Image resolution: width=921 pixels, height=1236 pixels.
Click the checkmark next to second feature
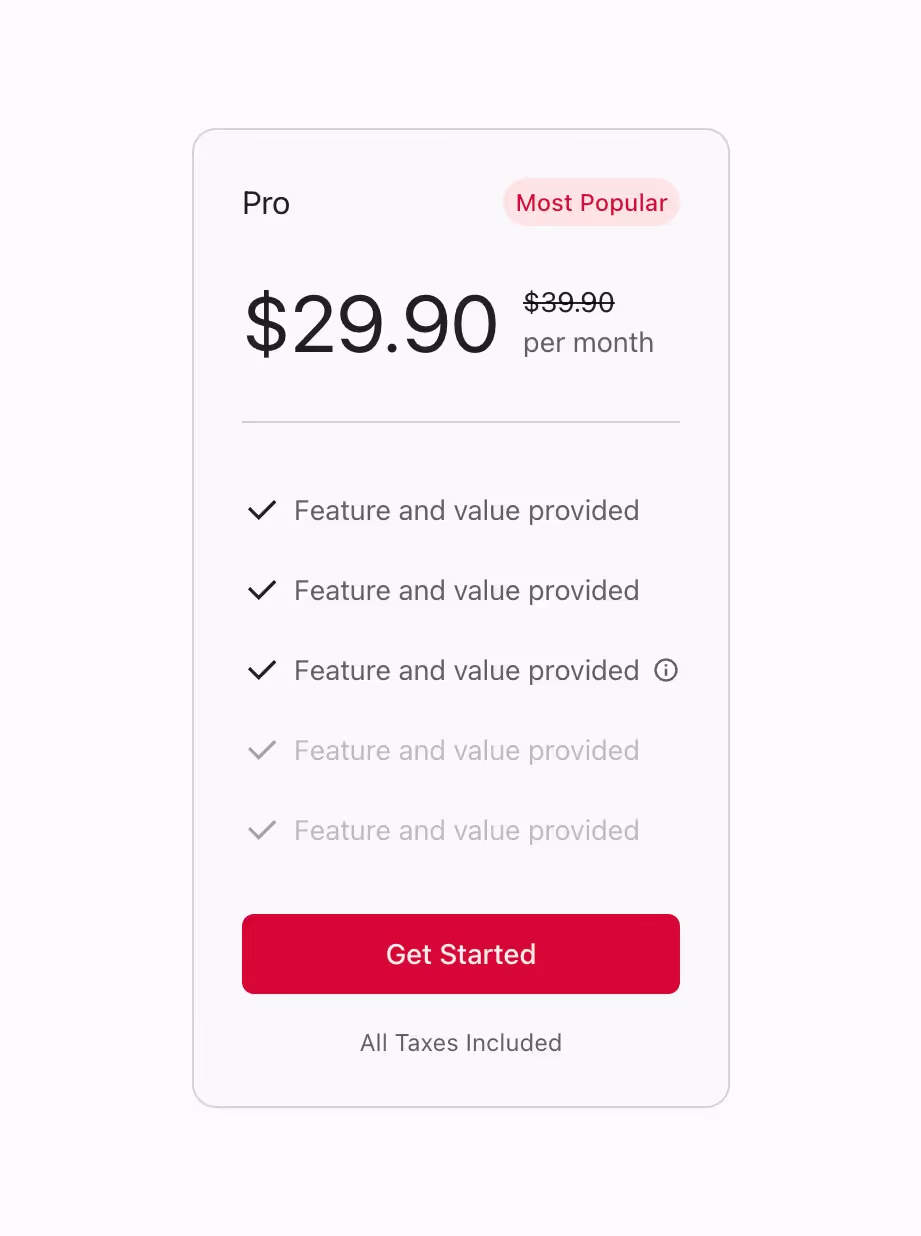[x=261, y=590]
